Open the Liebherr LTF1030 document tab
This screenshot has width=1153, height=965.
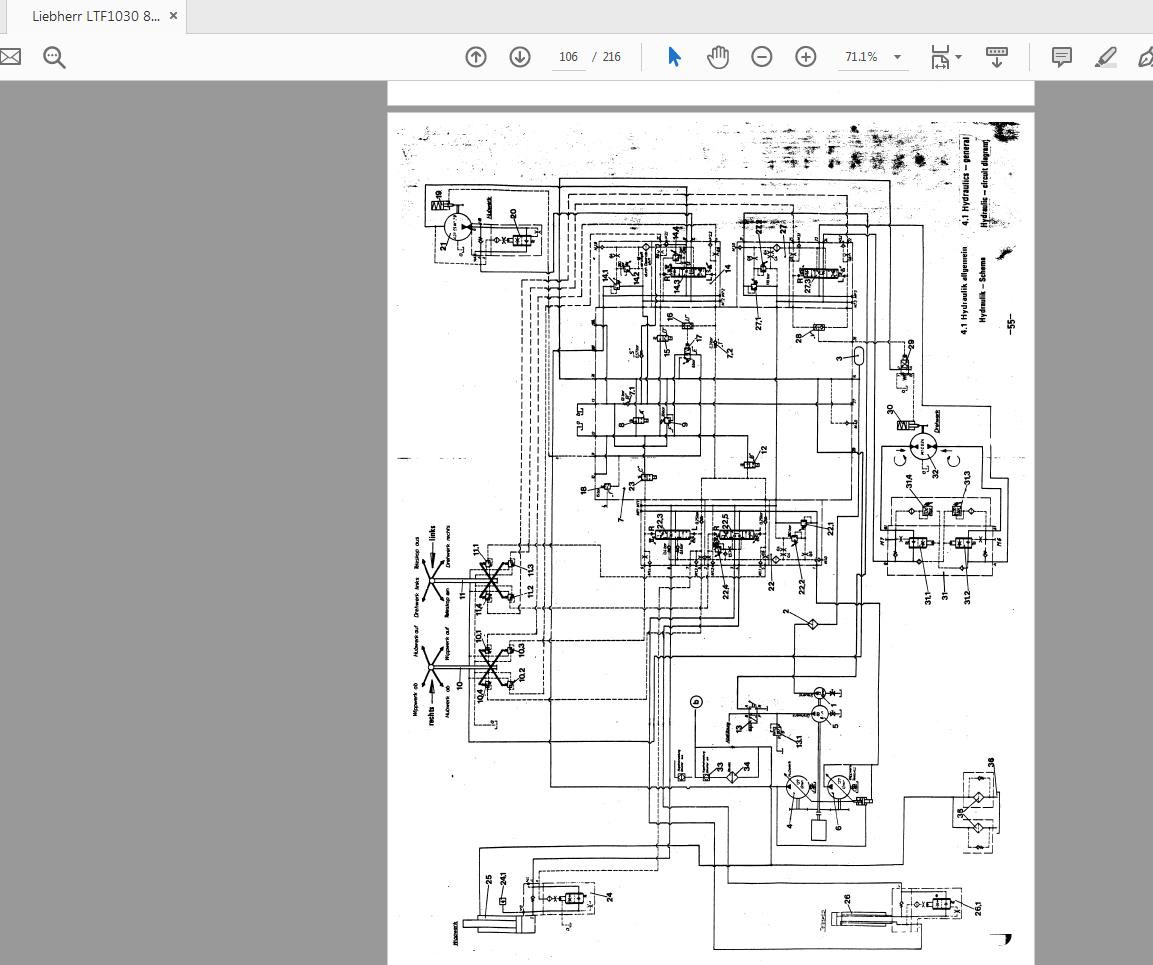(96, 16)
